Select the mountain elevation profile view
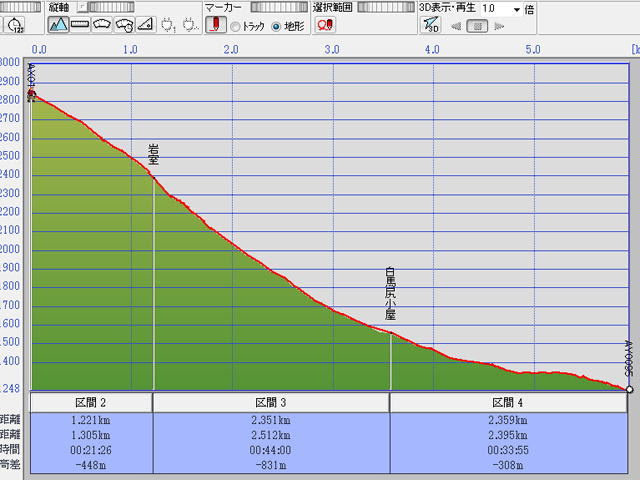 [58, 25]
